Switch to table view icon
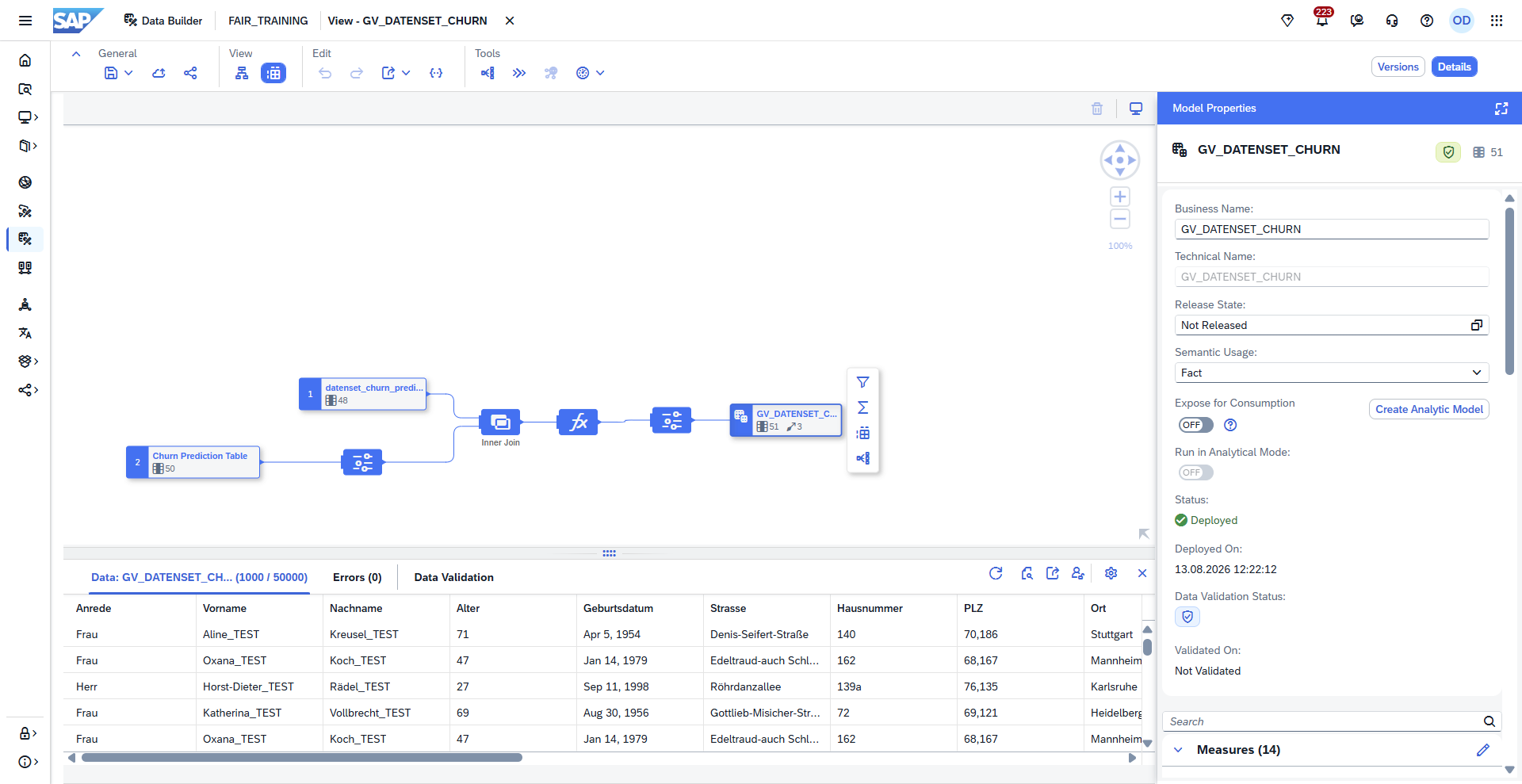This screenshot has height=784, width=1522. point(273,73)
